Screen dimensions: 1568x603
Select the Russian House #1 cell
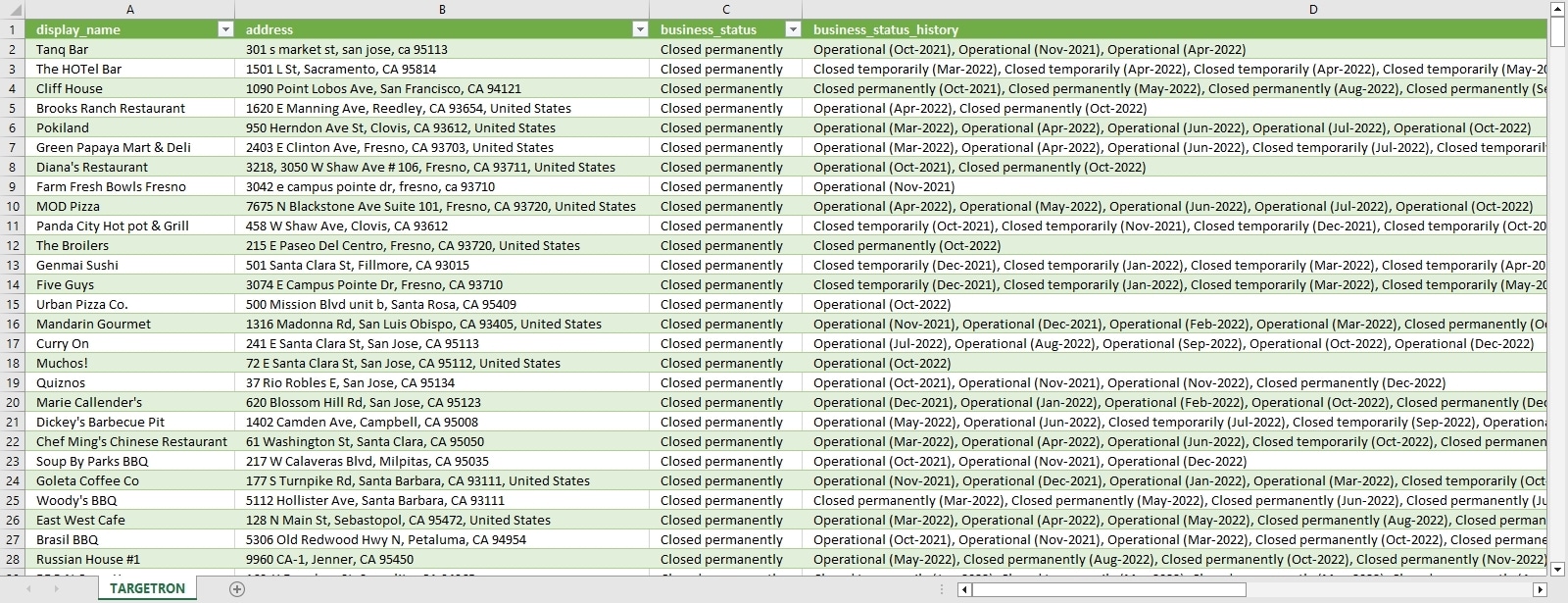pos(130,559)
